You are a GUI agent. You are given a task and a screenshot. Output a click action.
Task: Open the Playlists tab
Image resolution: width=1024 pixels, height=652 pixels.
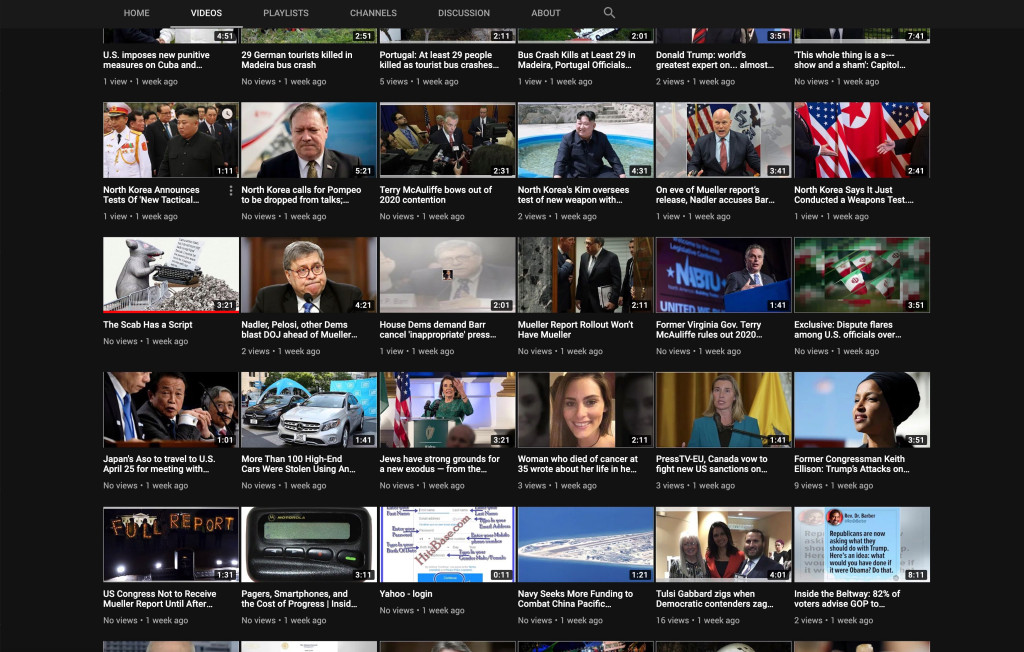coord(286,13)
